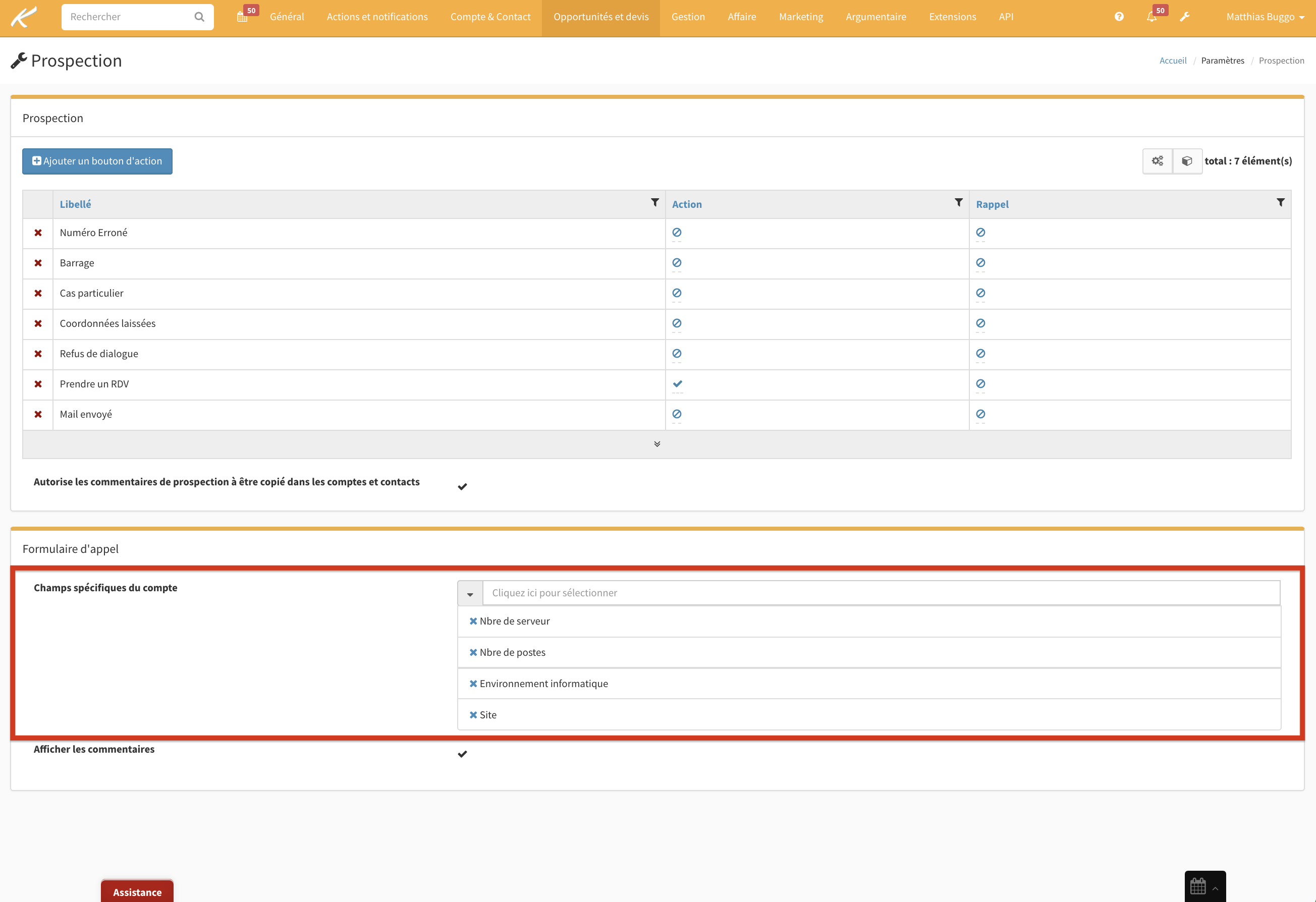Screen dimensions: 1316x902
Task: Remove the Nbre de serveur field
Action: click(473, 621)
